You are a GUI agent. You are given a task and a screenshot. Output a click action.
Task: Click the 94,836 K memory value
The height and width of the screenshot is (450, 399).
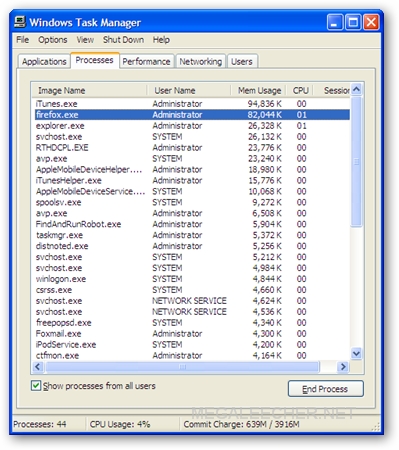coord(265,104)
